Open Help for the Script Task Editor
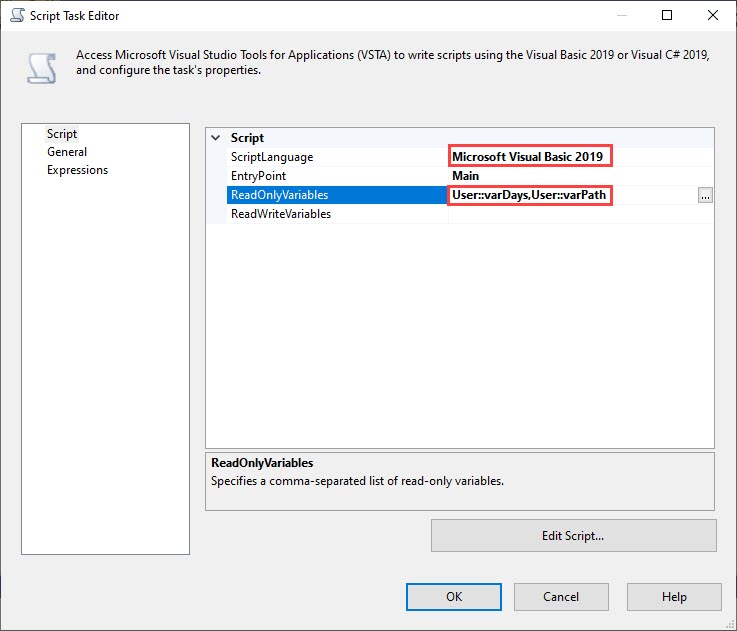 click(674, 597)
